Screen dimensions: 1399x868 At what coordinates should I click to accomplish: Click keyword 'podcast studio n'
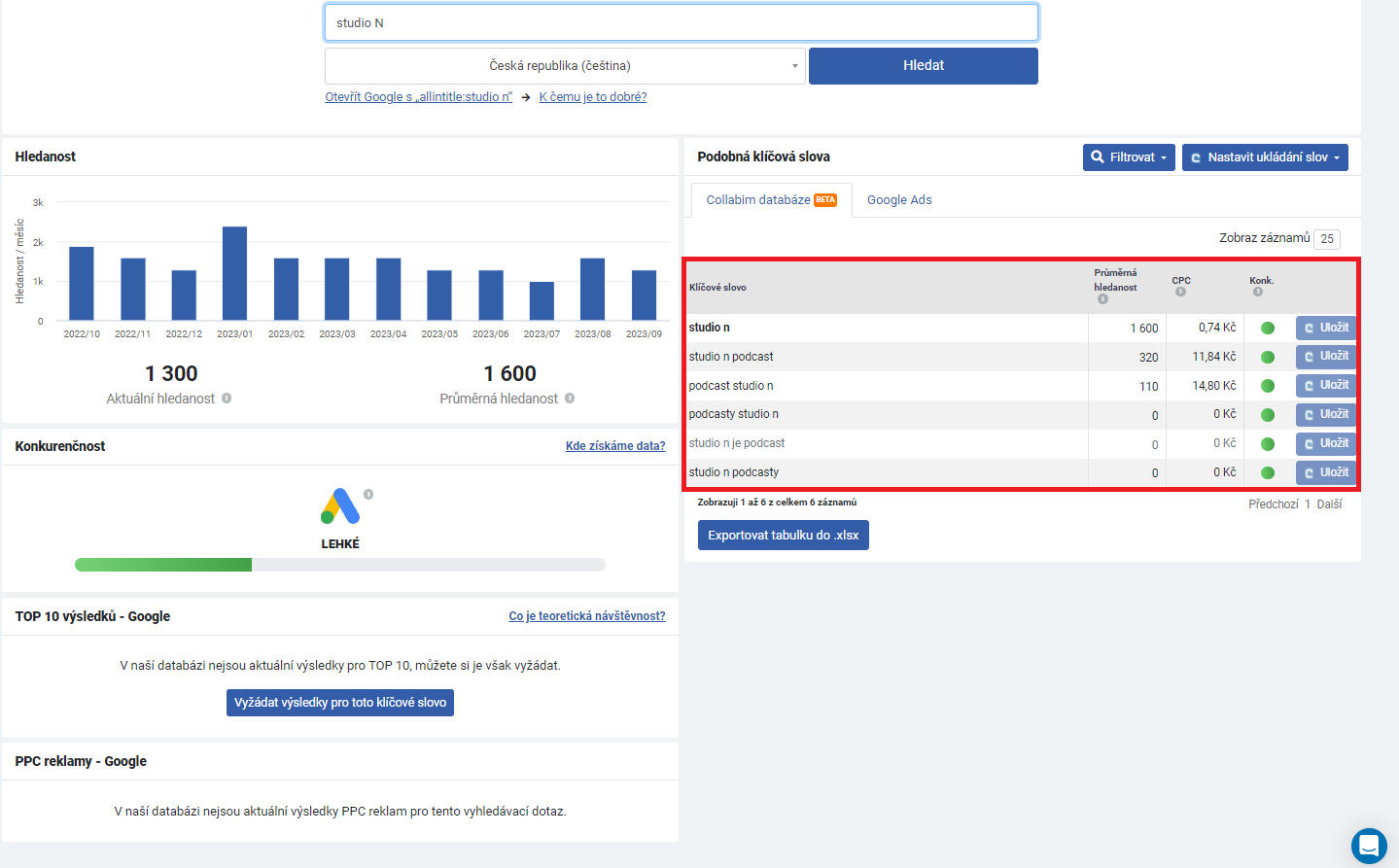[731, 386]
